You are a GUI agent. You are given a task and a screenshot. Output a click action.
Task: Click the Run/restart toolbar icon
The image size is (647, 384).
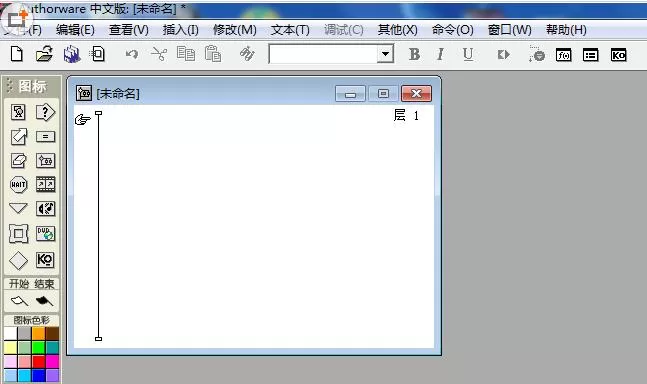tap(503, 54)
